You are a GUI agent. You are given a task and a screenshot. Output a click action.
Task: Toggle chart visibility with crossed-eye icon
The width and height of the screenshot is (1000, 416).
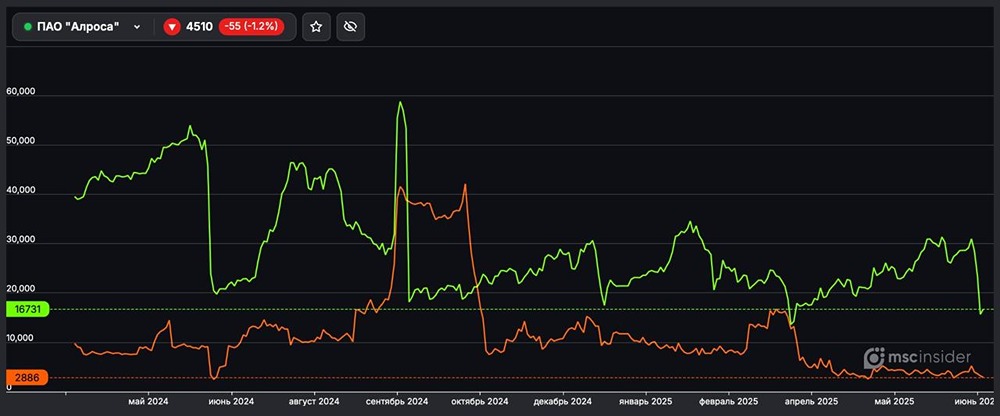349,27
